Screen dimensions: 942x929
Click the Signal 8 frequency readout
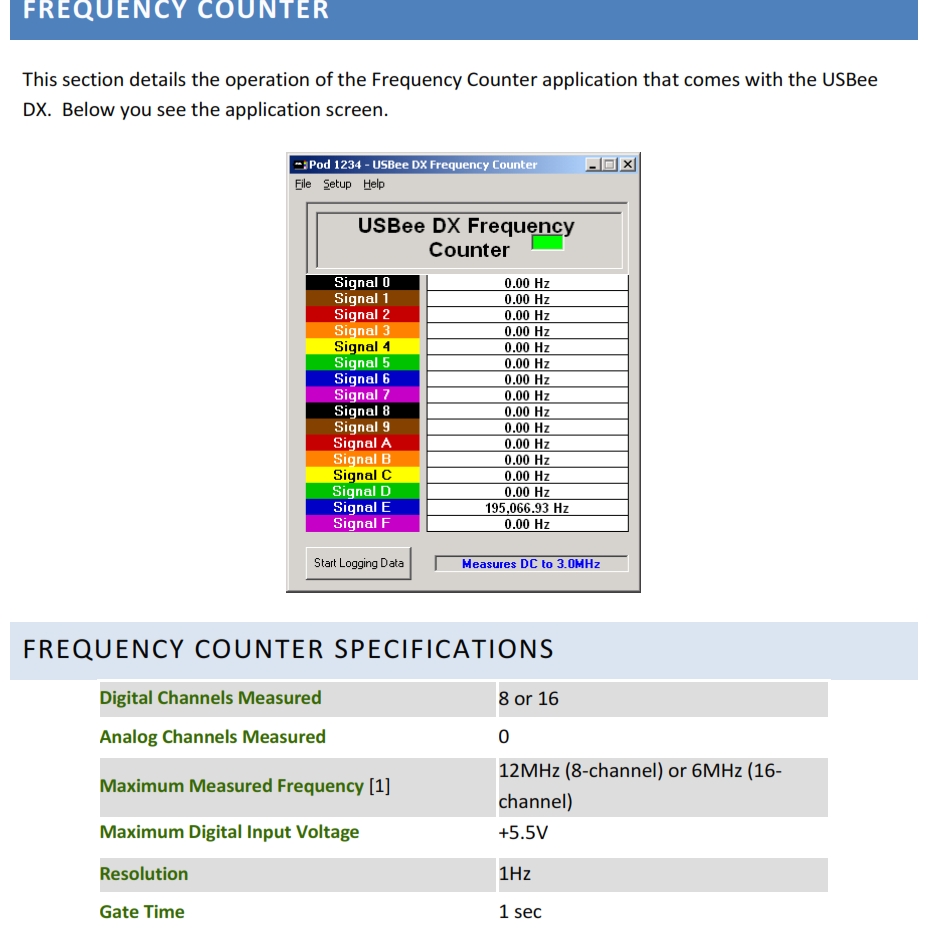pos(527,412)
